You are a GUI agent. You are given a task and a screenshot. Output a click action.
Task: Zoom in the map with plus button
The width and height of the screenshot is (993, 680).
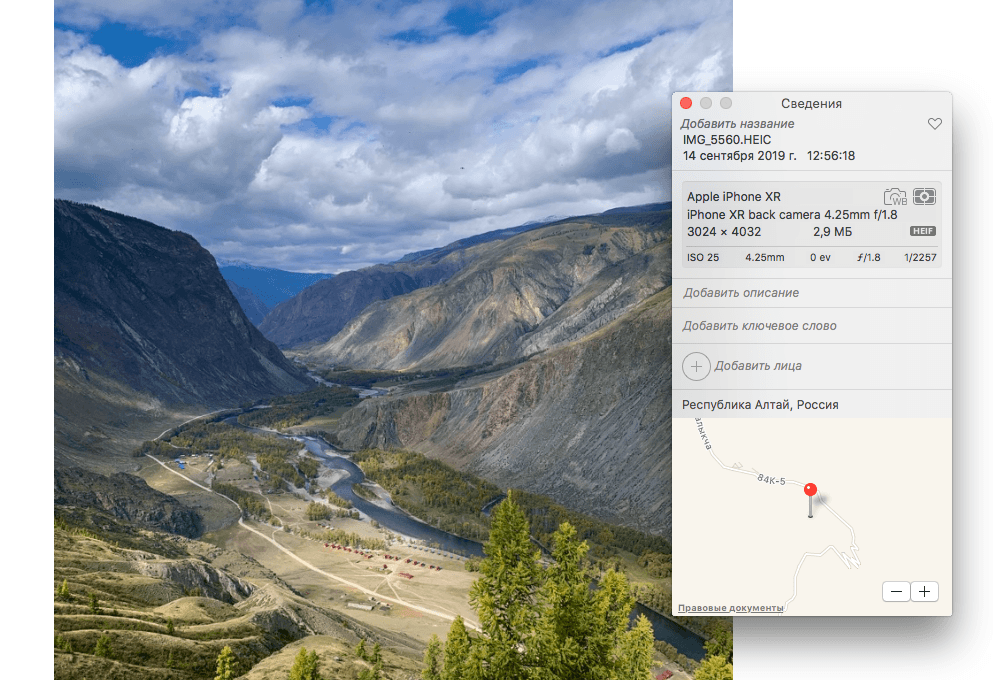click(x=925, y=591)
